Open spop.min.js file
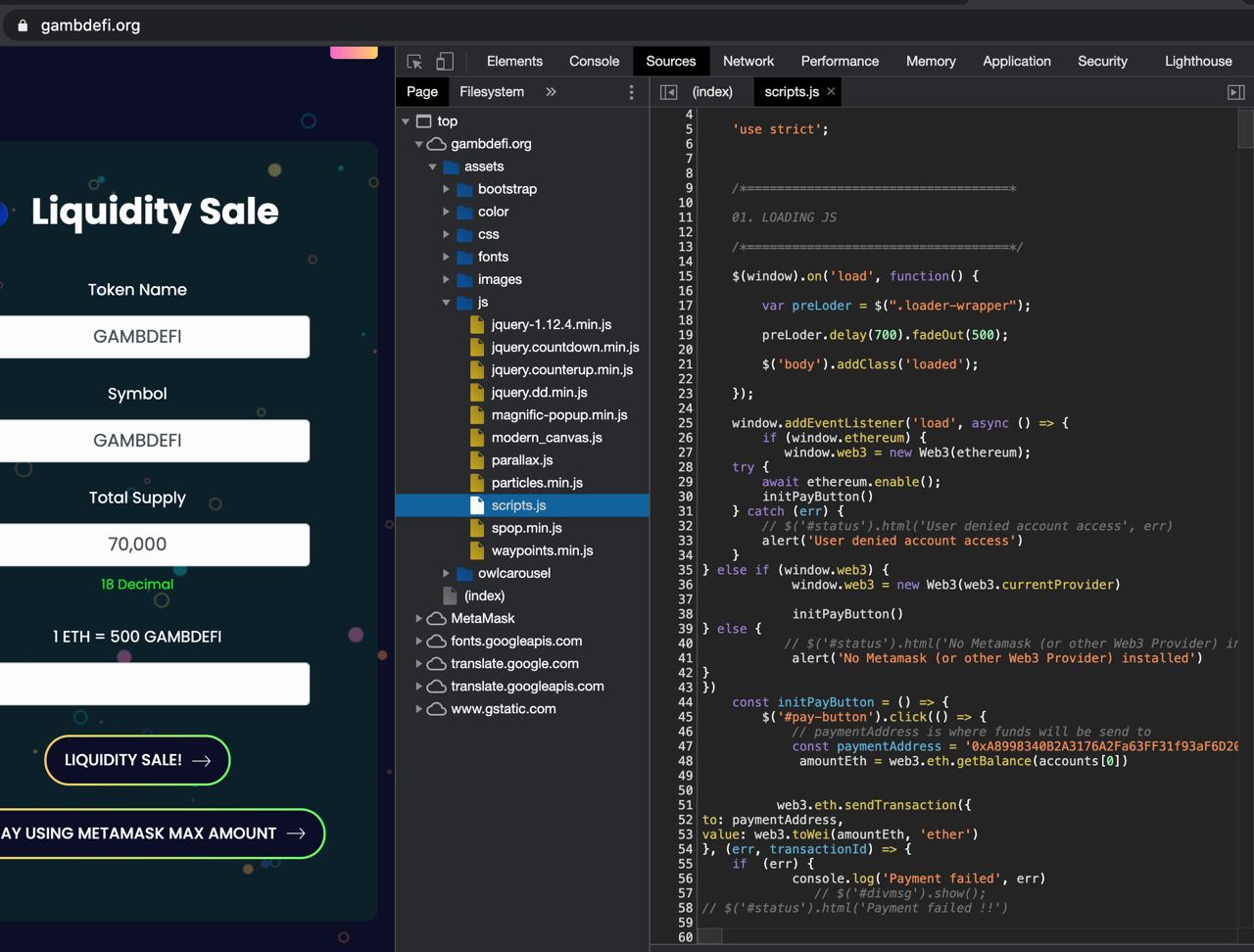Viewport: 1254px width, 952px height. pos(527,528)
